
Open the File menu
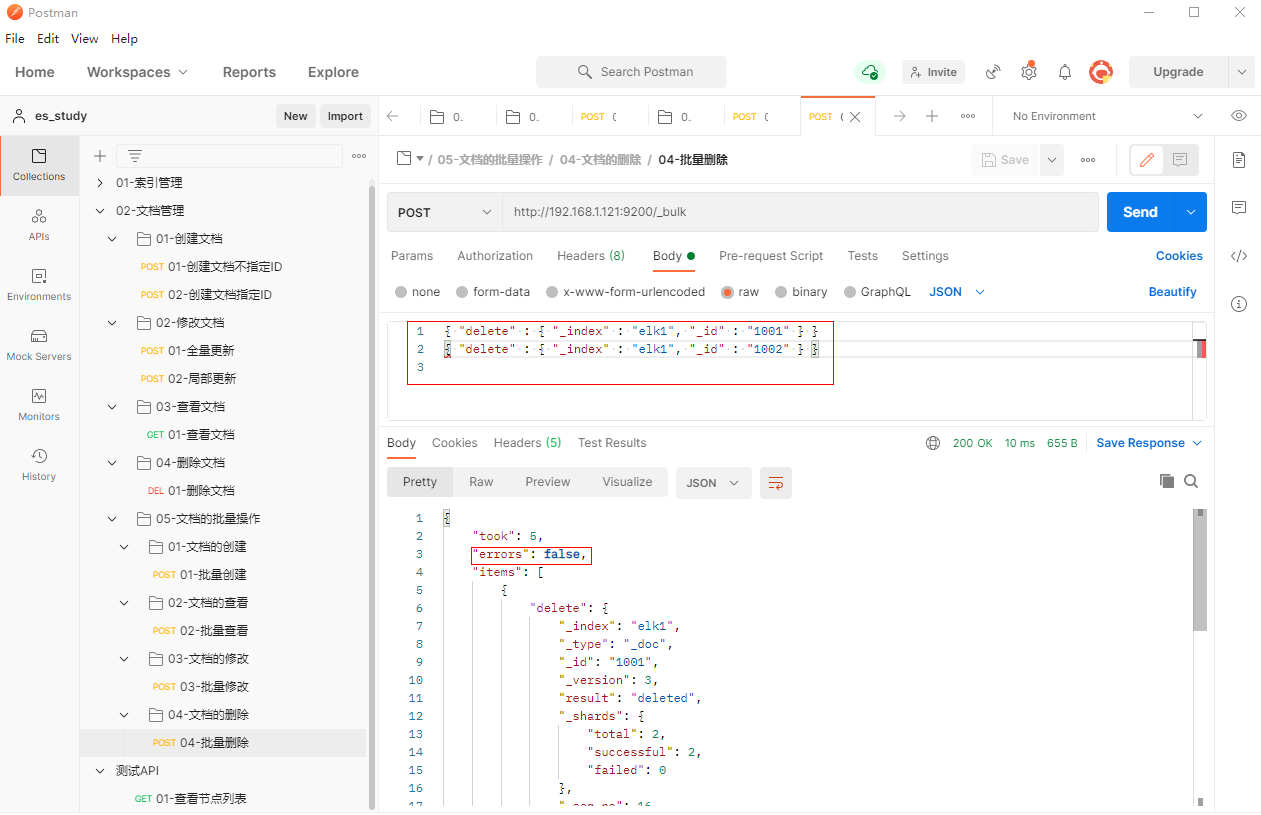point(15,39)
